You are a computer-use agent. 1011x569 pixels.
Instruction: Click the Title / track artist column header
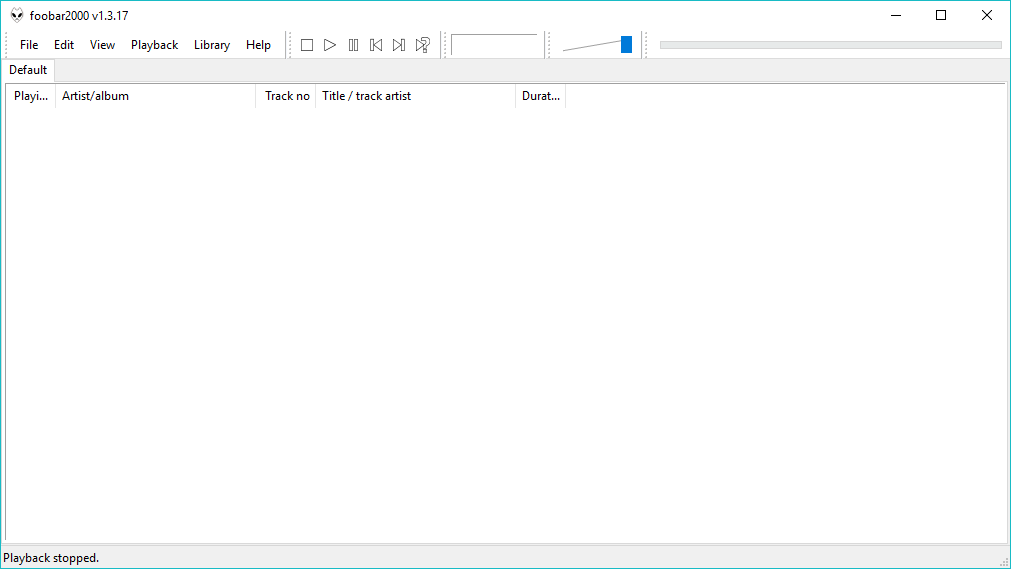(415, 96)
